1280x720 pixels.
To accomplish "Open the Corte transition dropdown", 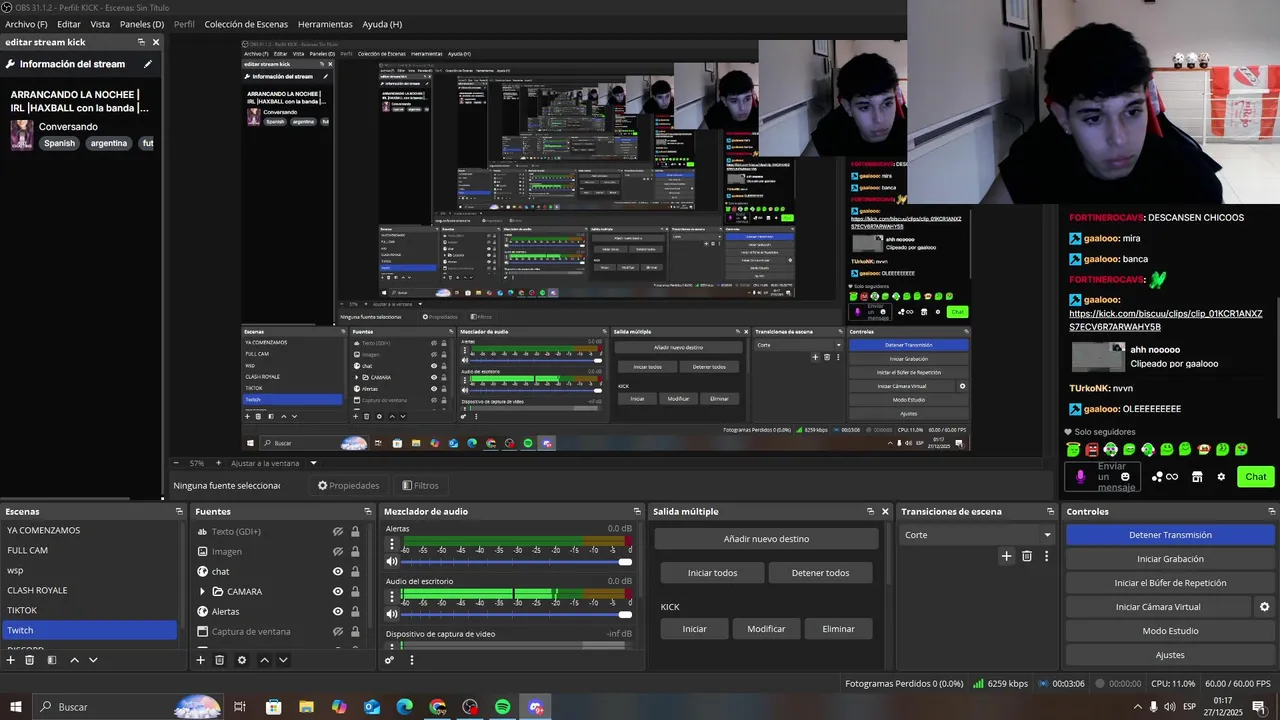I will 976,535.
